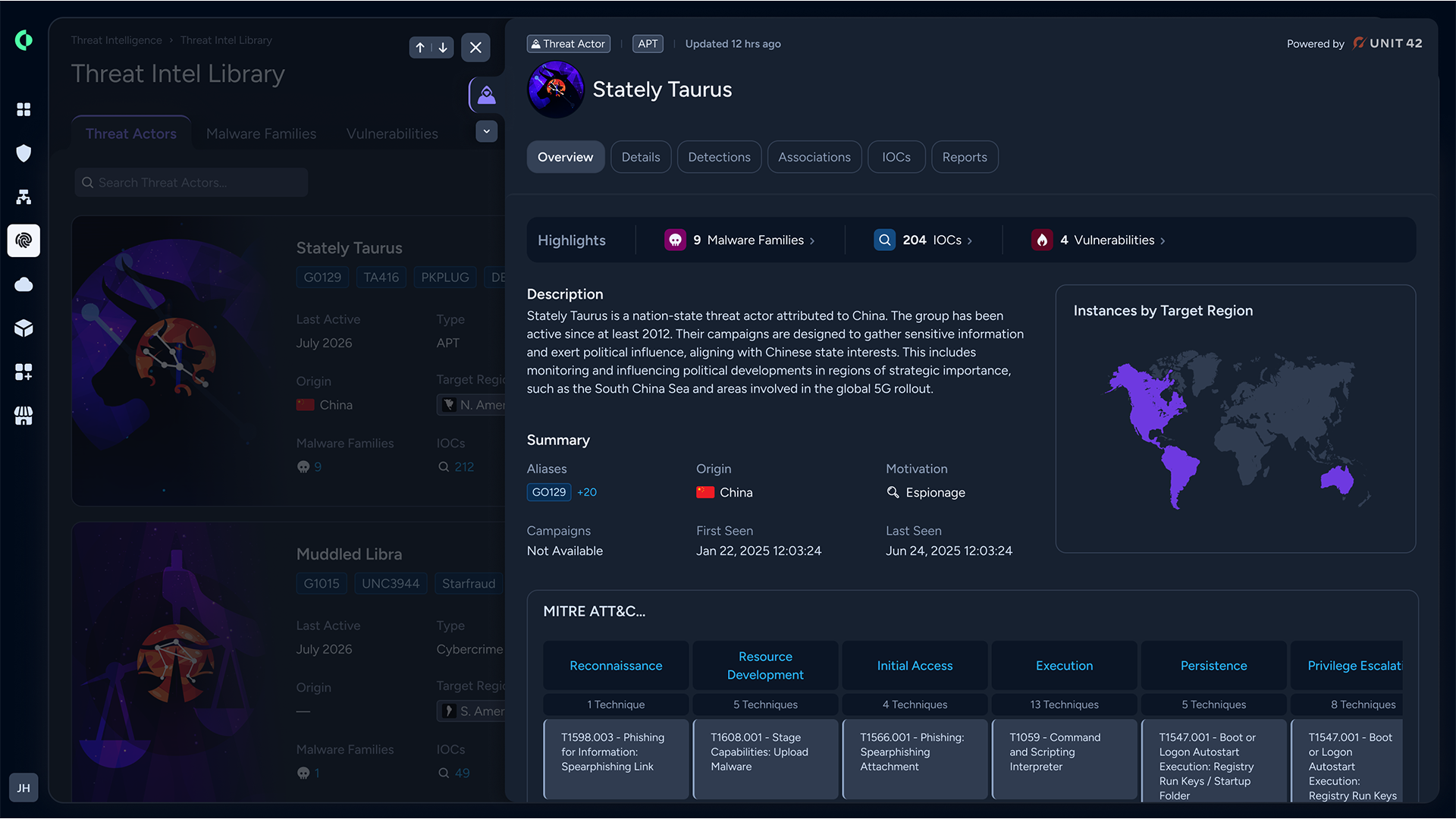
Task: Click the Stately Taurus avatar in detail header
Action: coord(556,89)
